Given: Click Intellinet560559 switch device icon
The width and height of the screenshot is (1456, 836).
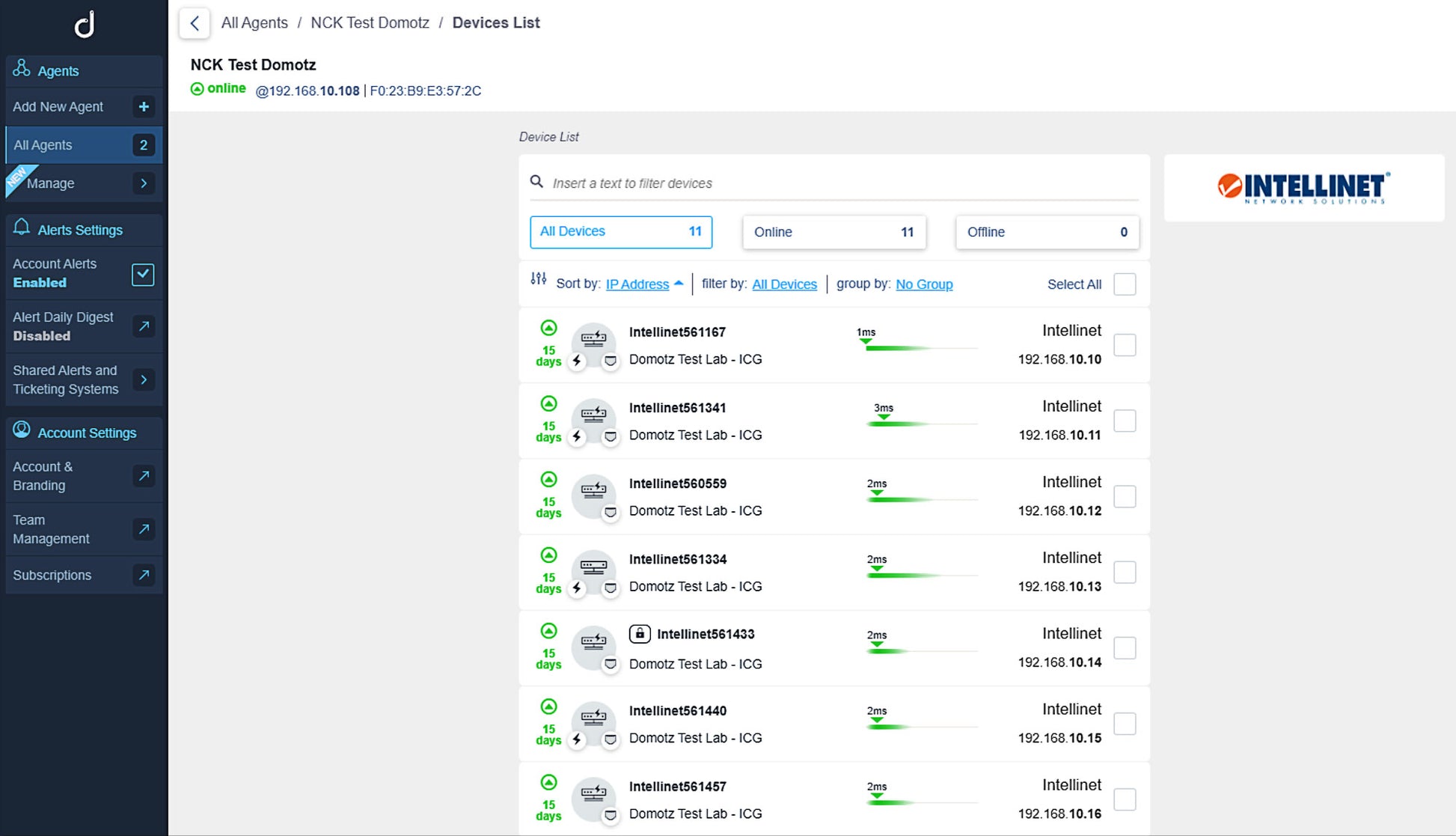Looking at the screenshot, I should [x=593, y=491].
